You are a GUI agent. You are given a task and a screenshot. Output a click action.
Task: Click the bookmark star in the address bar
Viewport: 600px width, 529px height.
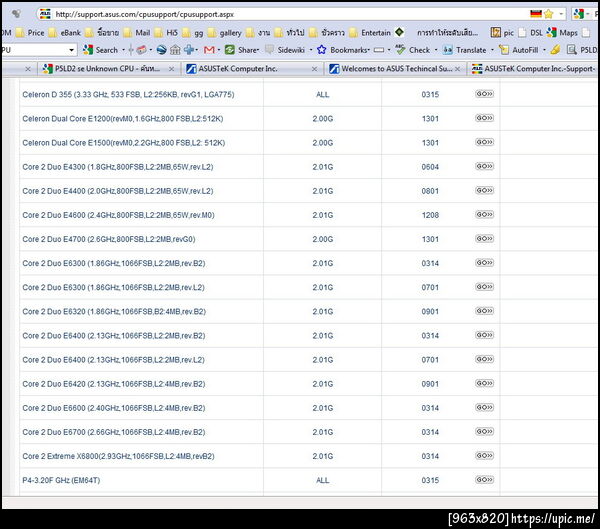[x=549, y=14]
